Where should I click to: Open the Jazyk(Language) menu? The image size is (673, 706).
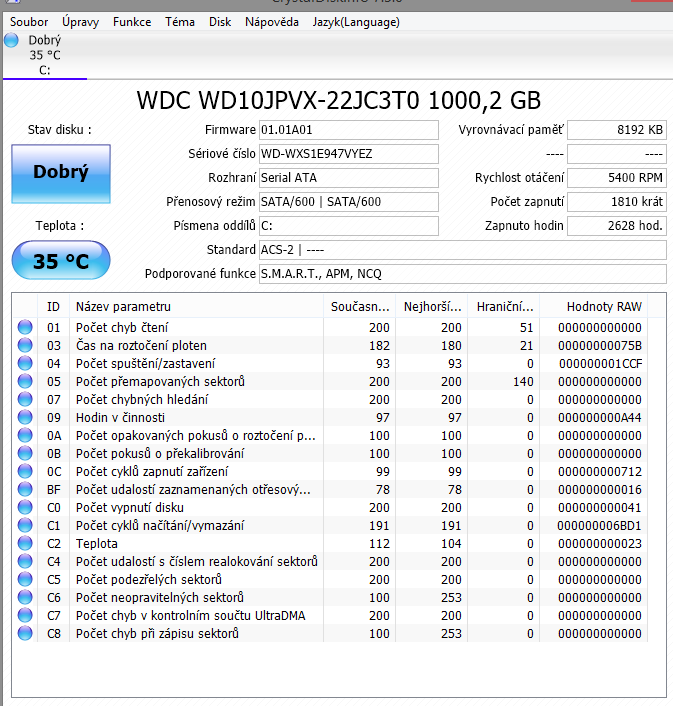tap(356, 22)
